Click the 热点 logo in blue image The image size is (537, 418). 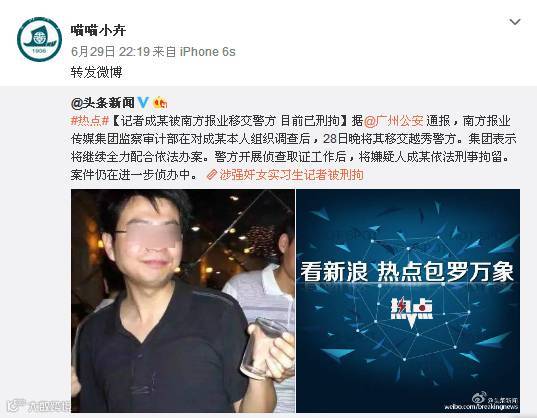pos(412,312)
